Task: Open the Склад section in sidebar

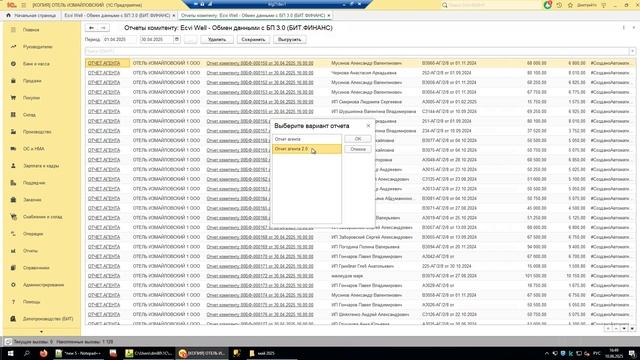Action: pyautogui.click(x=29, y=115)
